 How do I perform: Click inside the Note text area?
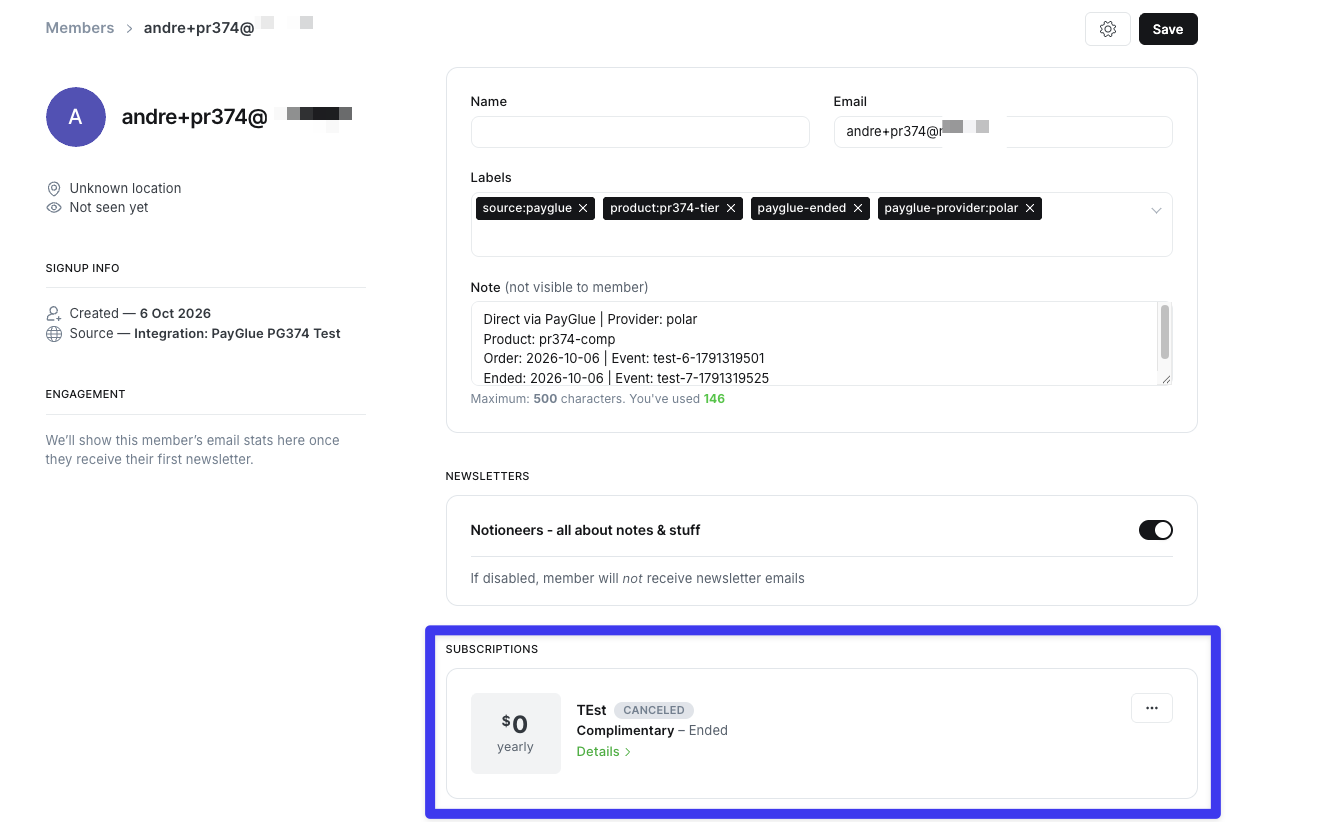tap(815, 344)
